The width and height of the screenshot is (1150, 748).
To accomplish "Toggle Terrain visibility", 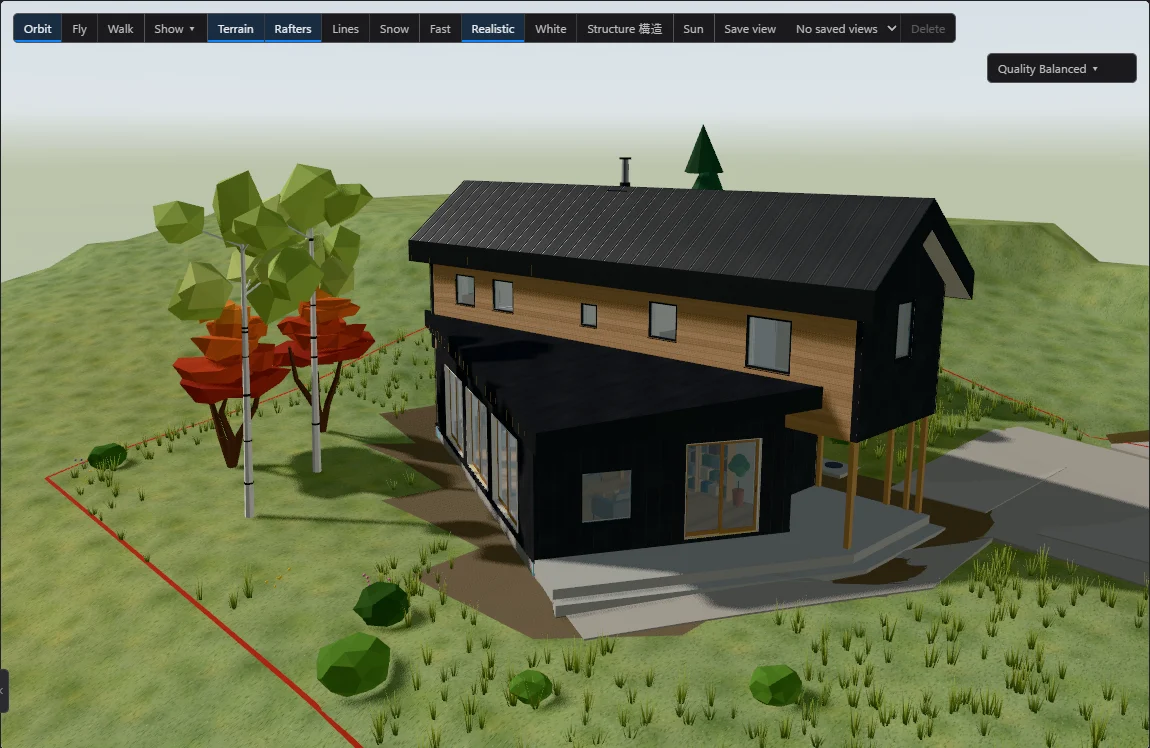I will point(235,29).
